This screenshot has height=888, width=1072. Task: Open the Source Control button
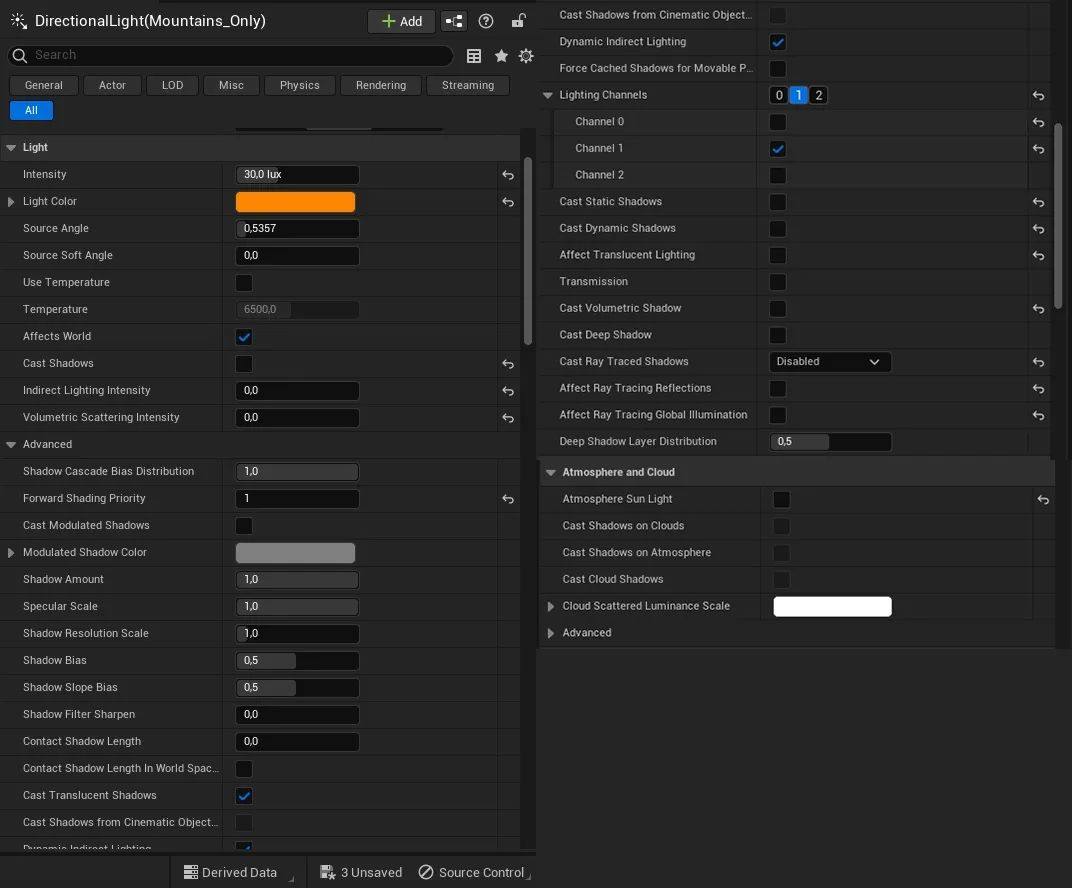[x=472, y=872]
